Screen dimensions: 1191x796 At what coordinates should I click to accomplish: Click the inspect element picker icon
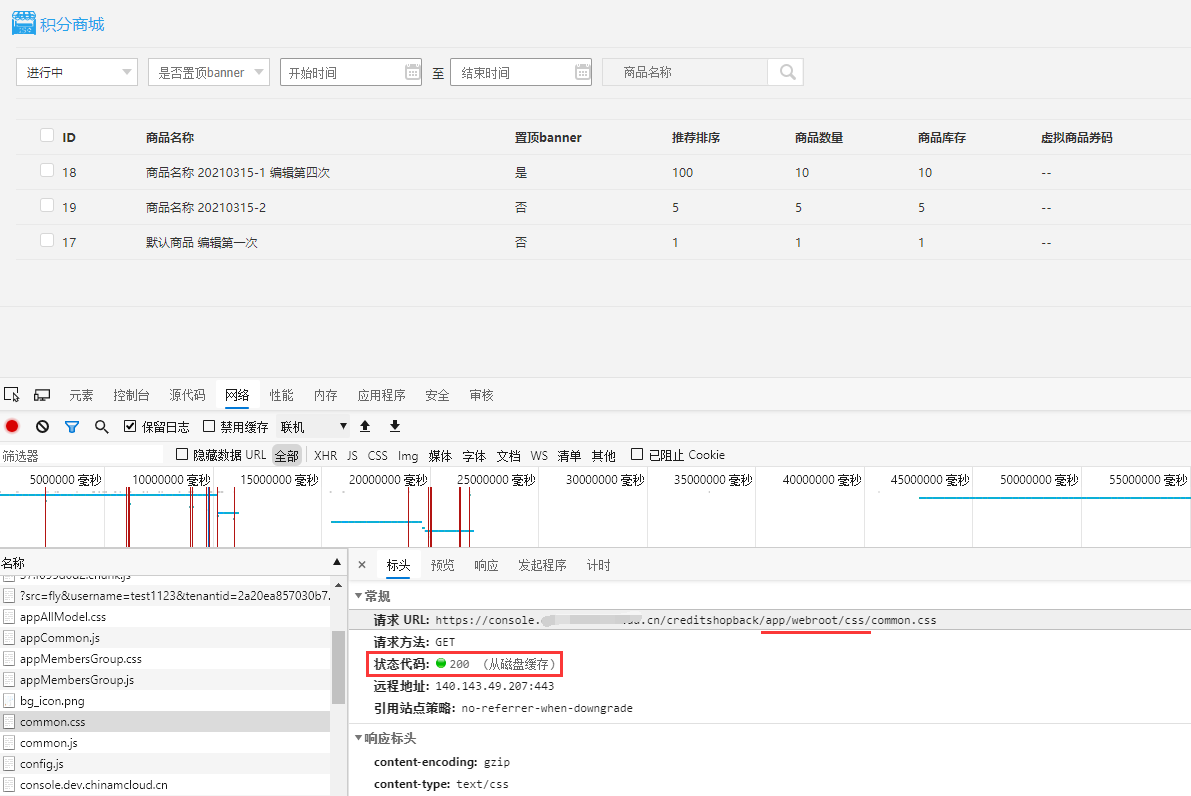(12, 395)
